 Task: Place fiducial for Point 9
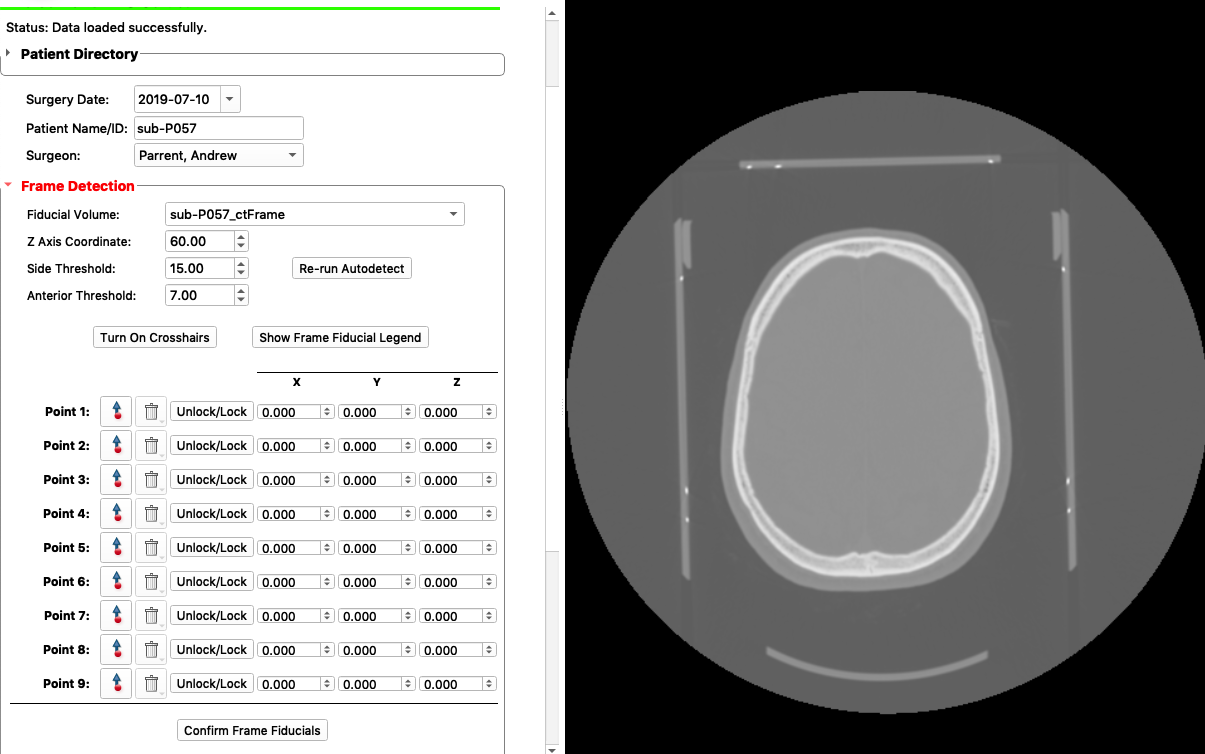pyautogui.click(x=116, y=684)
